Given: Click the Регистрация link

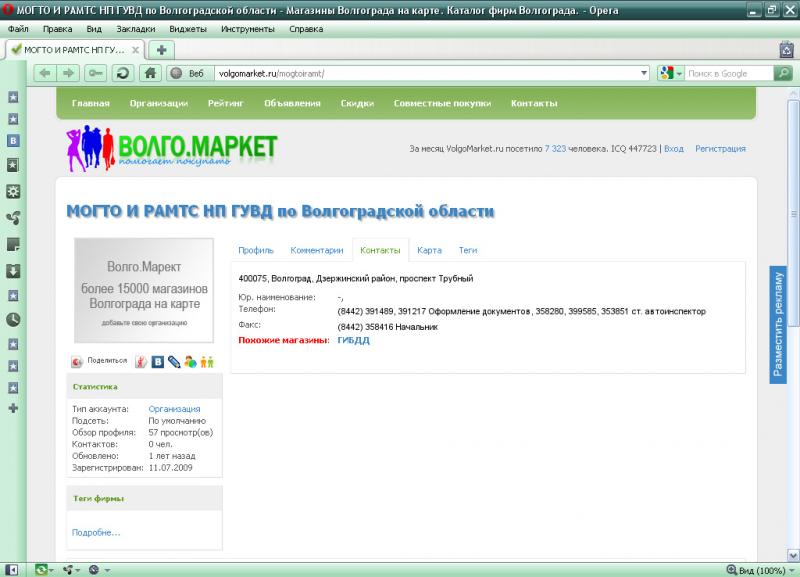Looking at the screenshot, I should tap(720, 148).
